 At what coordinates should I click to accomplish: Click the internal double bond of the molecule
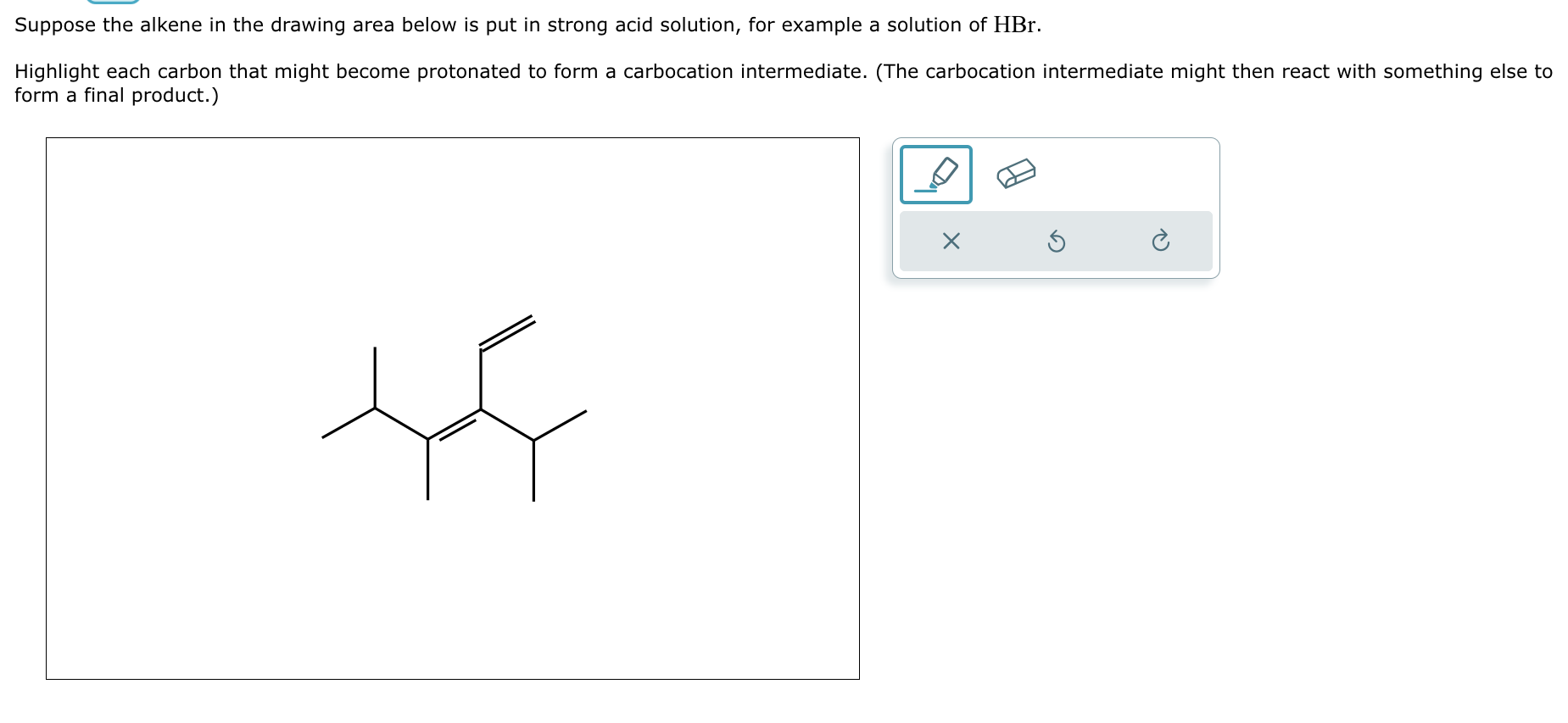[455, 422]
